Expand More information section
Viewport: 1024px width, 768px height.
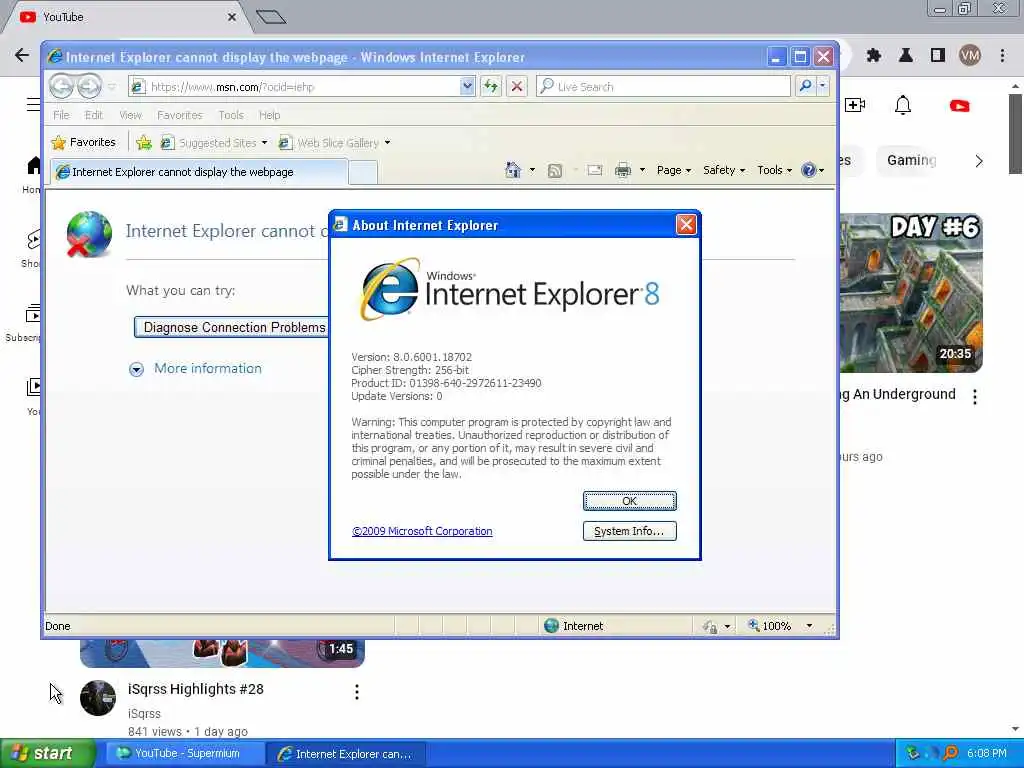pyautogui.click(x=195, y=368)
